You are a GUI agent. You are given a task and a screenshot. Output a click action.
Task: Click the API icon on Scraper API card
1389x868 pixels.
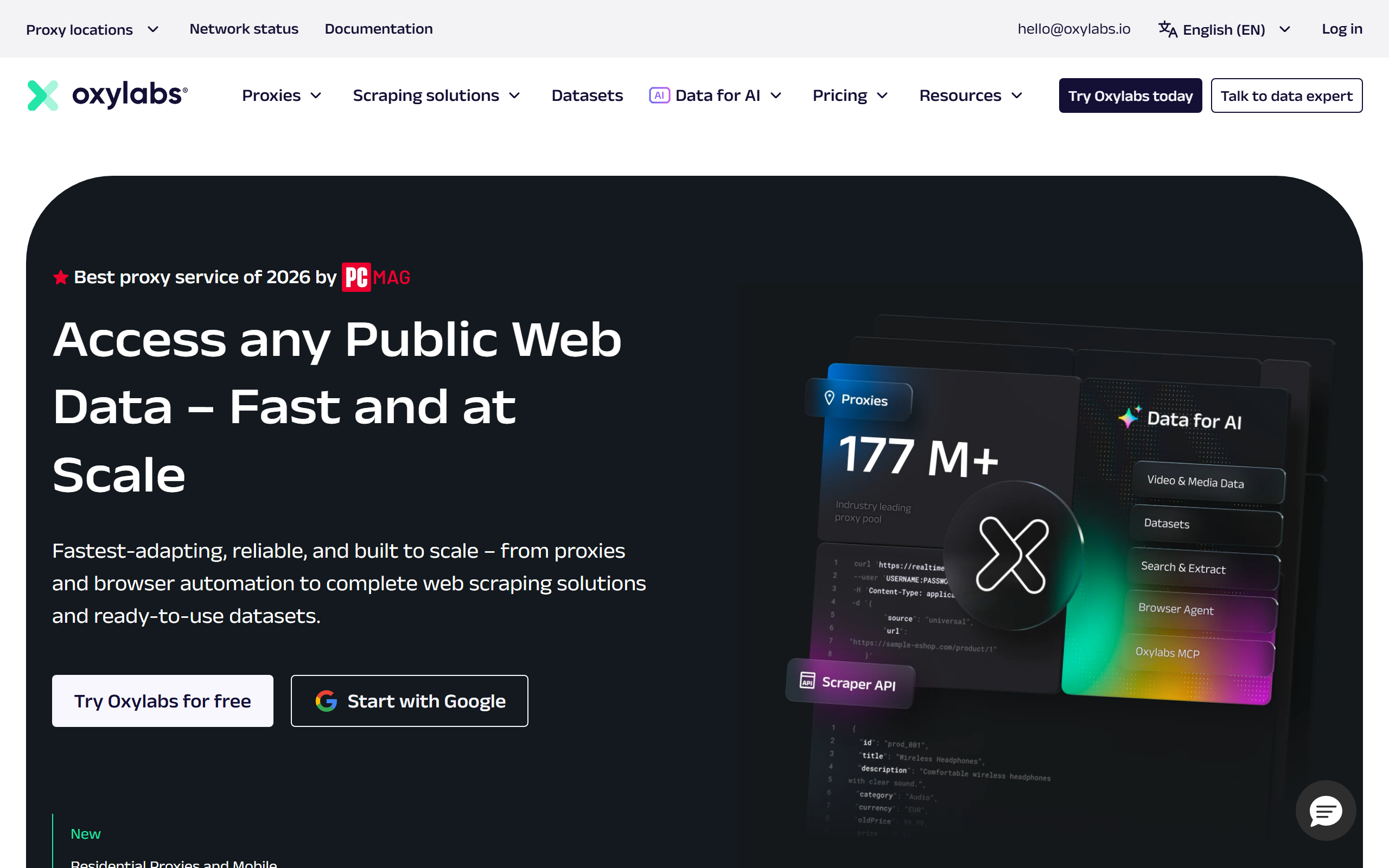click(807, 680)
